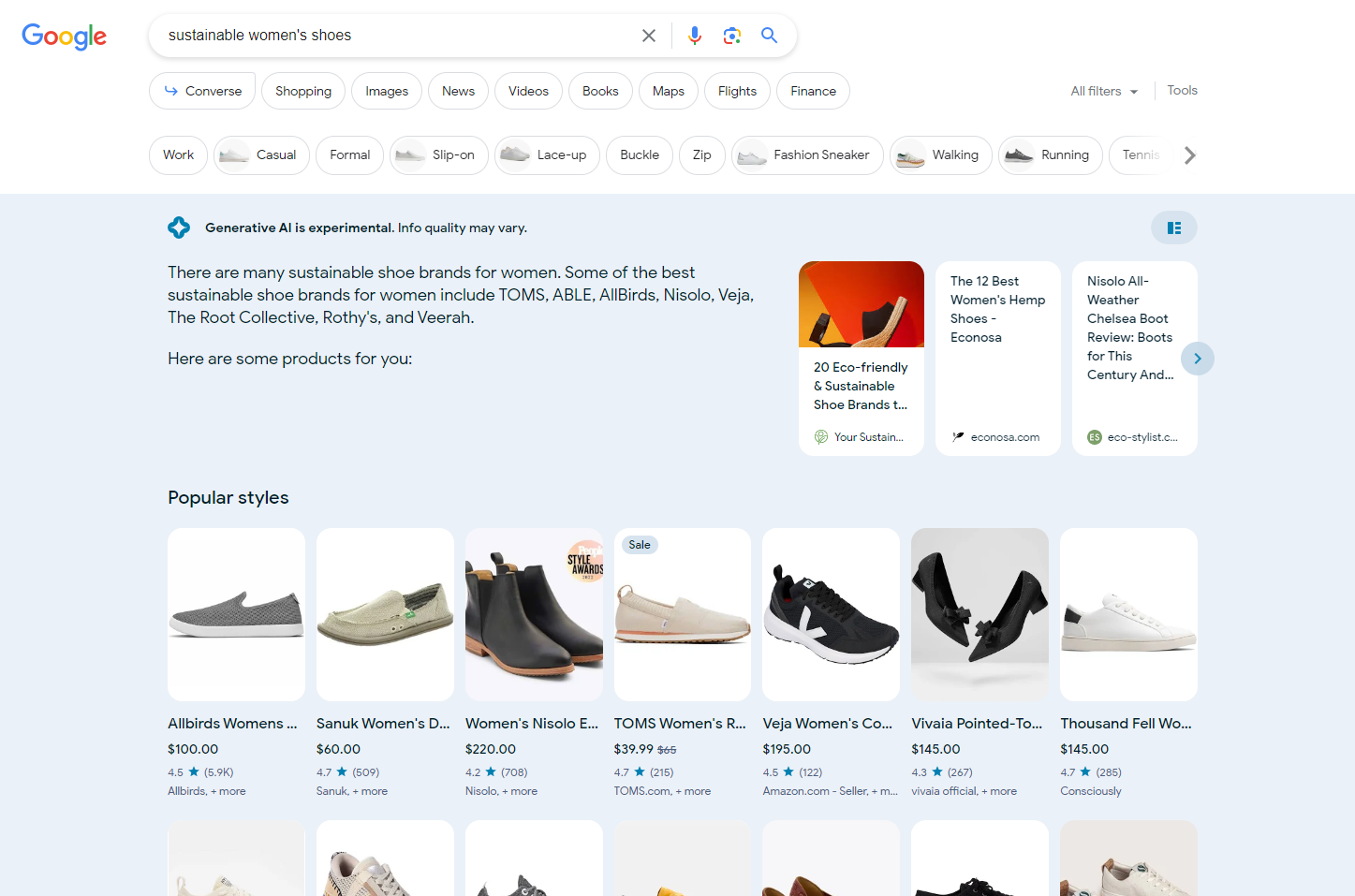Select the Slip-on filter chip
The width and height of the screenshot is (1355, 896).
click(x=438, y=154)
